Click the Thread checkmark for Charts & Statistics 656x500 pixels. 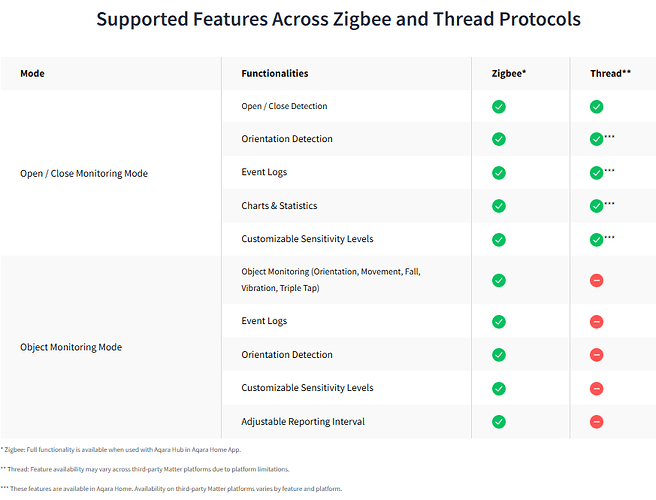(596, 206)
